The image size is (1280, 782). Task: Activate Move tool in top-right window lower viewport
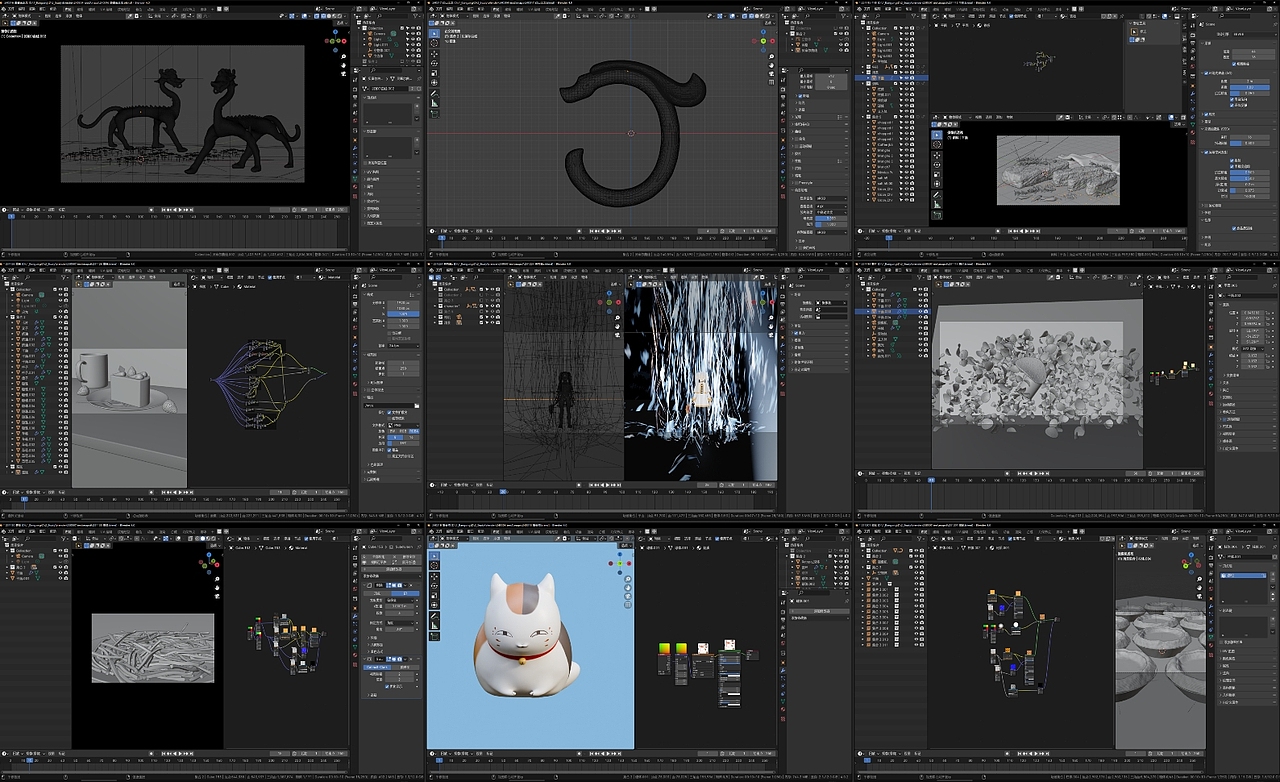point(937,157)
